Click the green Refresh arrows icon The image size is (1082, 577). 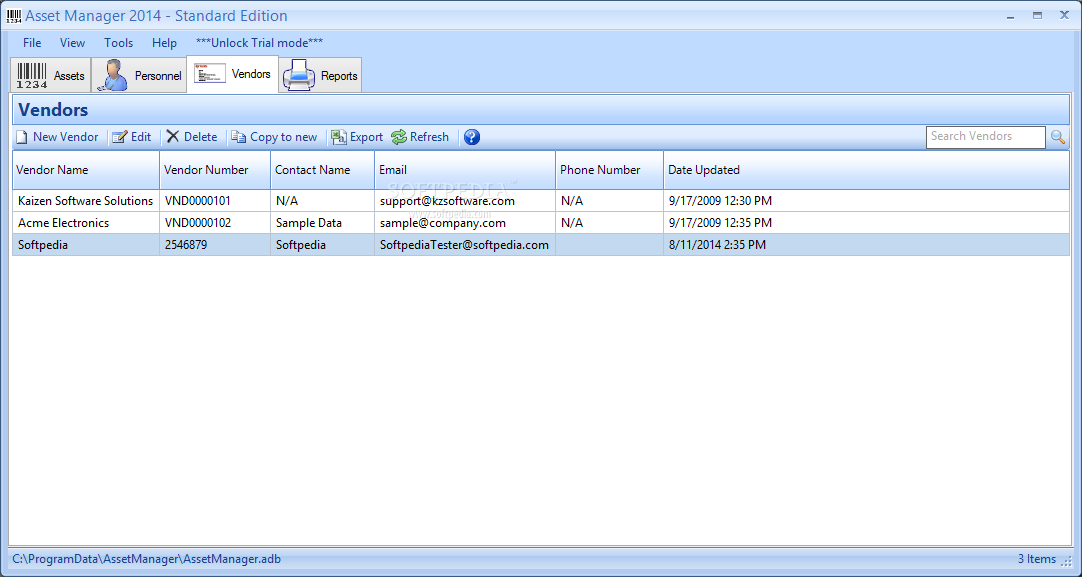click(399, 137)
